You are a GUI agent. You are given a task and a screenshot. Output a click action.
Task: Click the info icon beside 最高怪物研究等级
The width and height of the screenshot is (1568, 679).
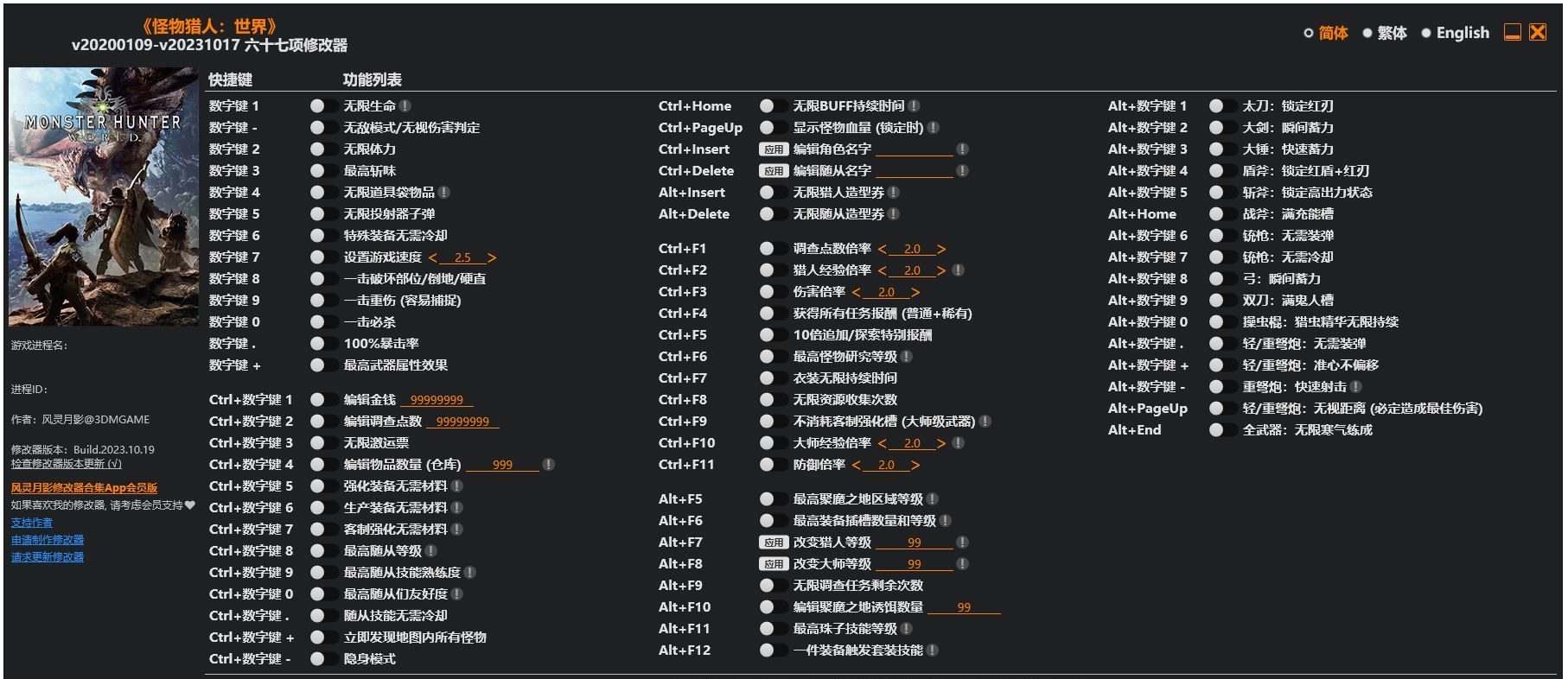906,357
